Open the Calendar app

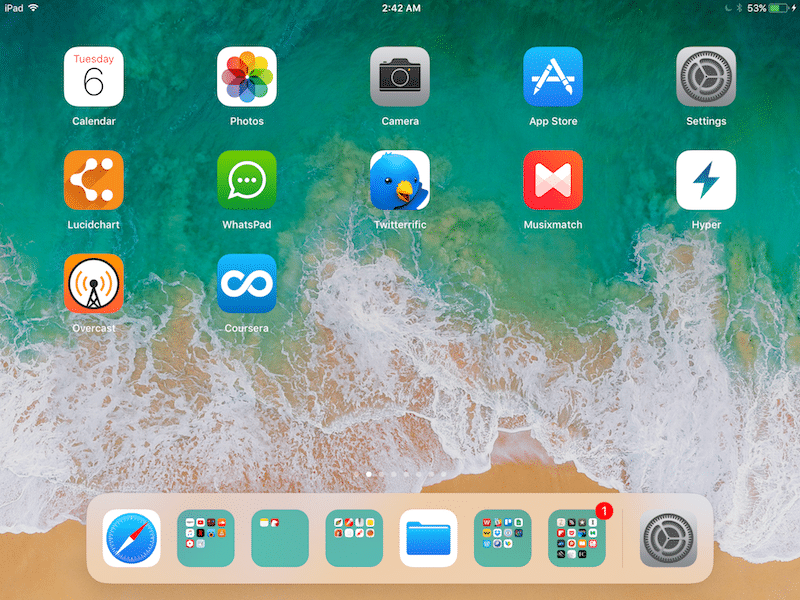pos(94,77)
